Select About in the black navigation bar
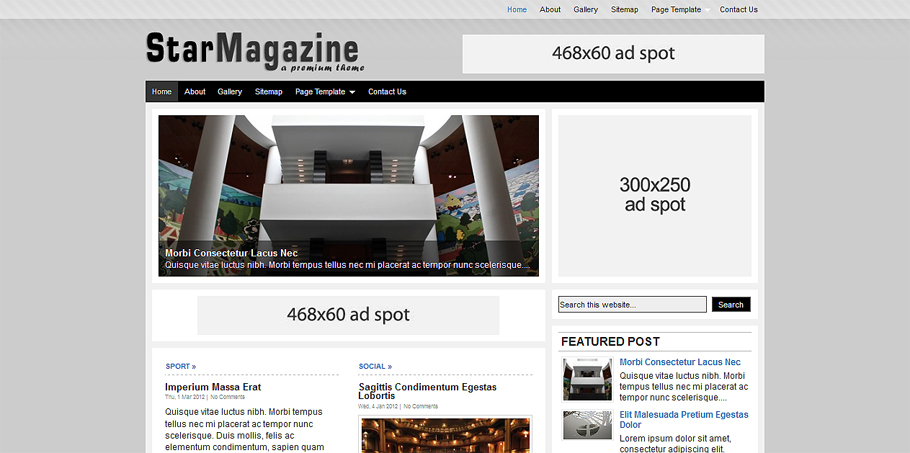 click(194, 92)
